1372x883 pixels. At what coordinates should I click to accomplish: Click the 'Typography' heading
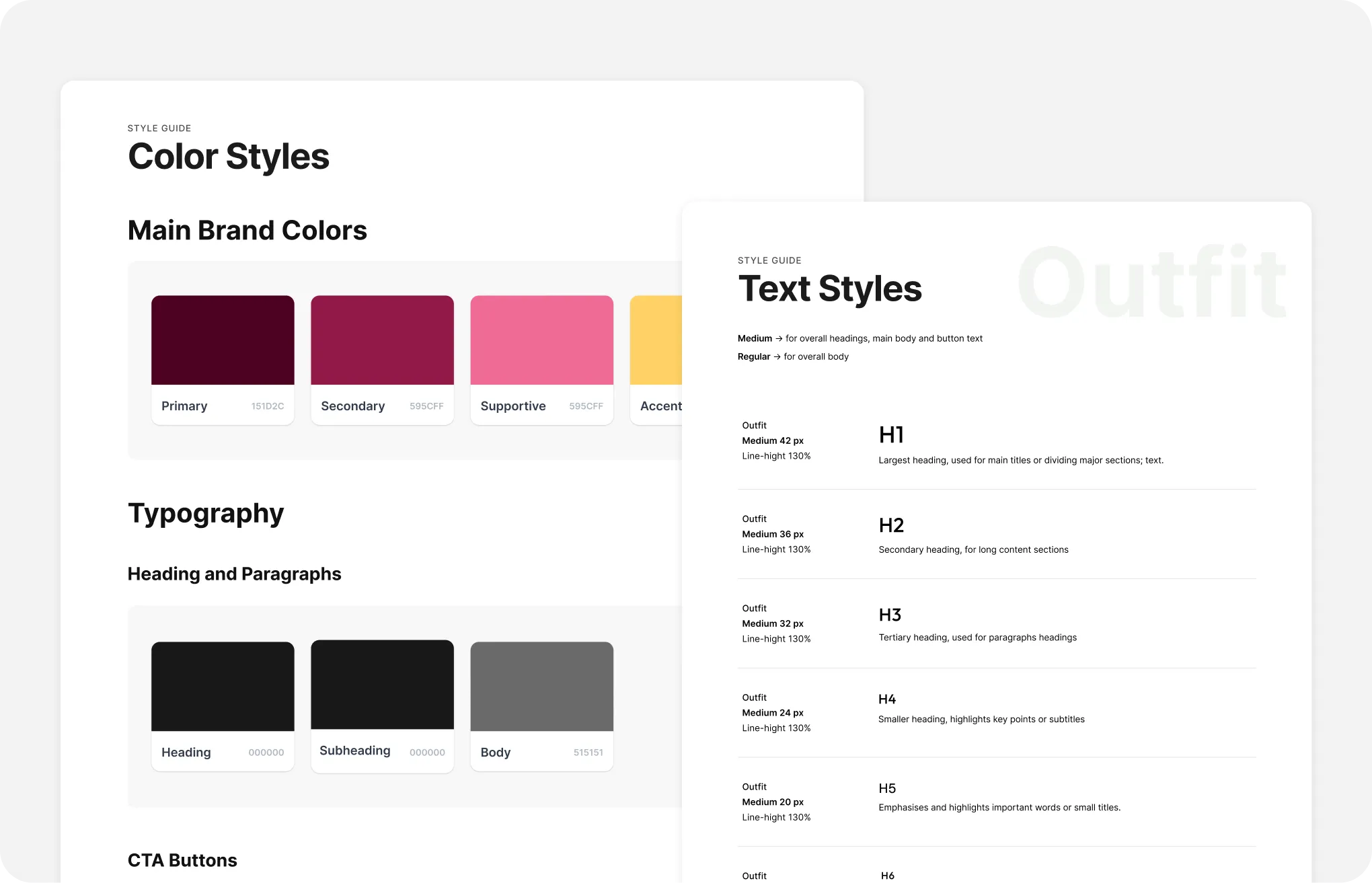pos(206,514)
